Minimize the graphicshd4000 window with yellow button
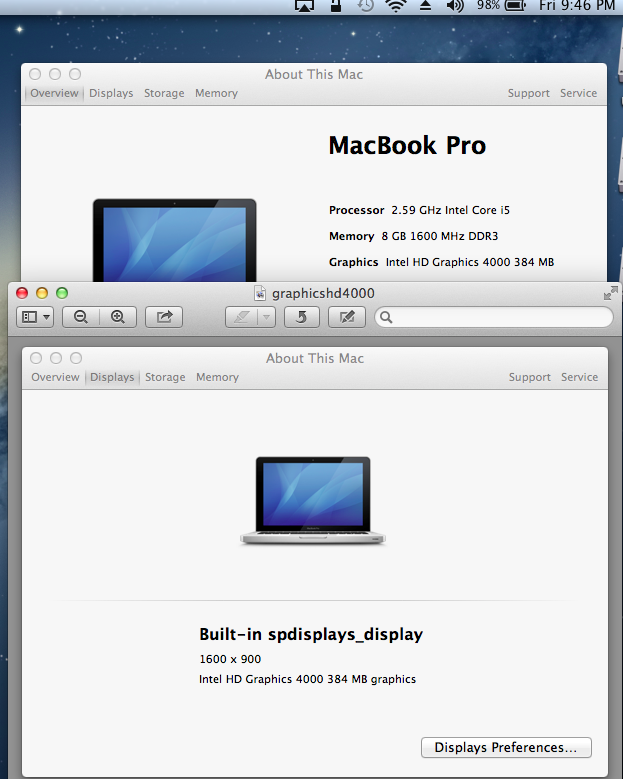This screenshot has width=623, height=779. click(x=42, y=293)
